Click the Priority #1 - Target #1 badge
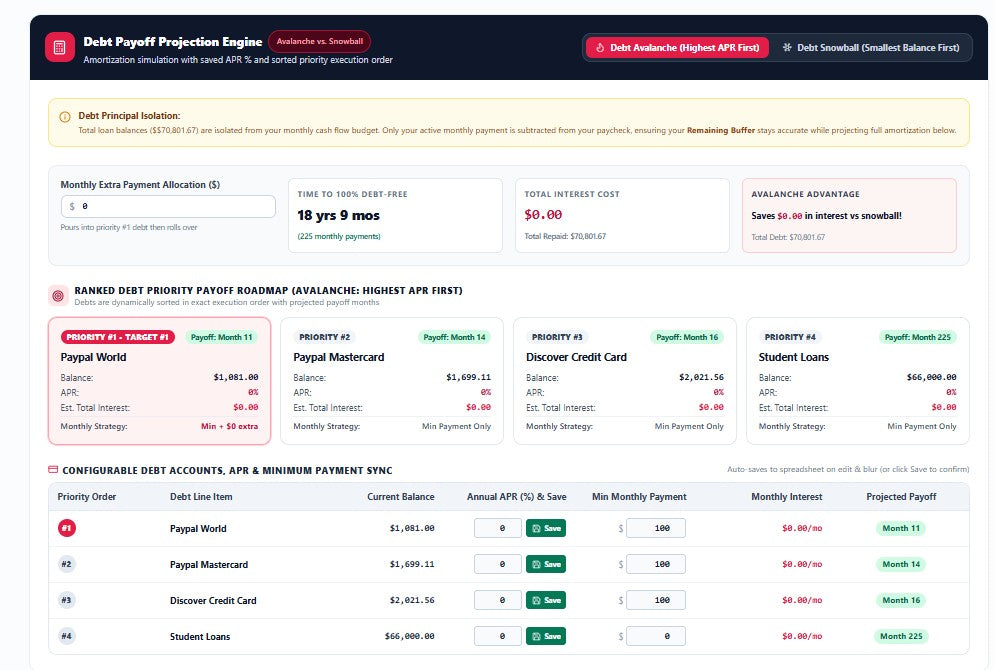The image size is (994, 670). point(117,337)
